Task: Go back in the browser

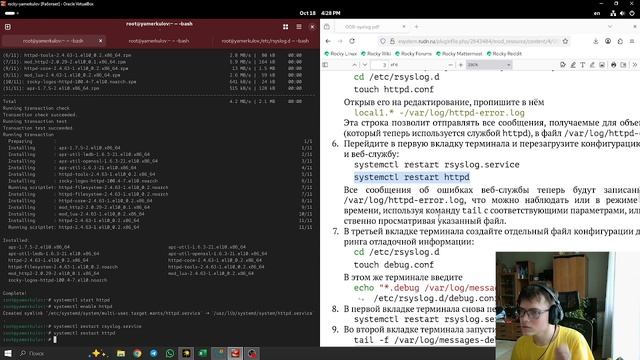Action: (x=328, y=41)
